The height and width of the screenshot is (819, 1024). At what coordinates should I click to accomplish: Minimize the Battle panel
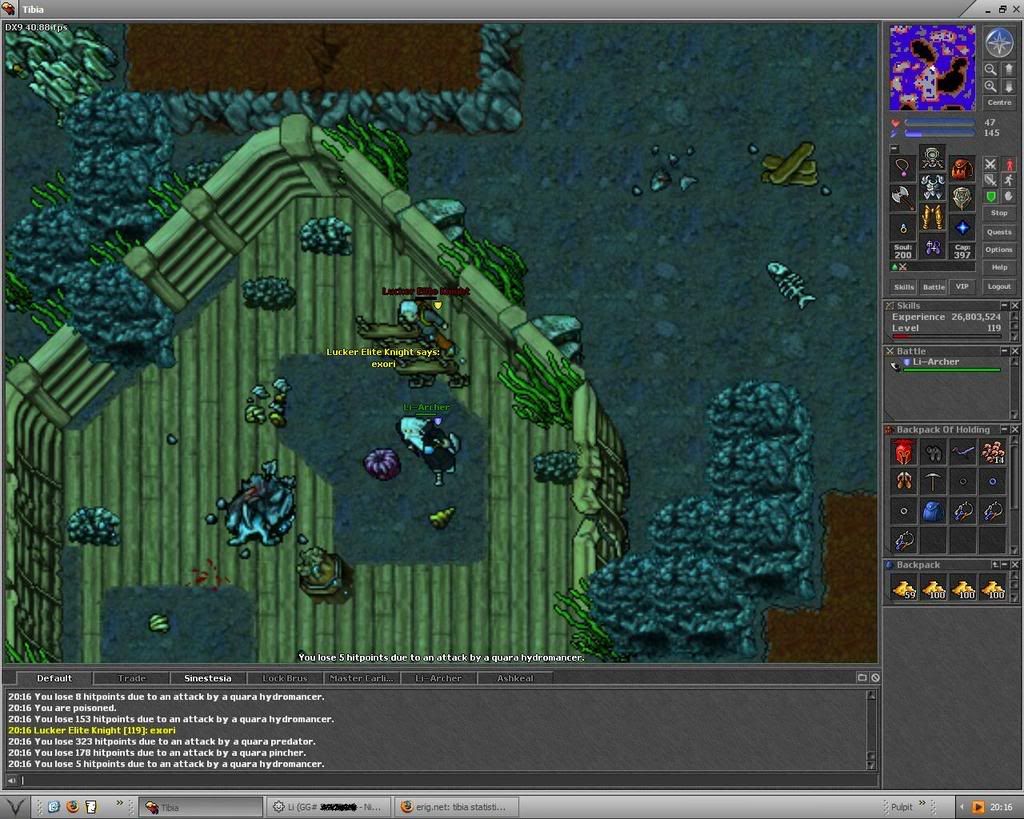(x=1004, y=351)
